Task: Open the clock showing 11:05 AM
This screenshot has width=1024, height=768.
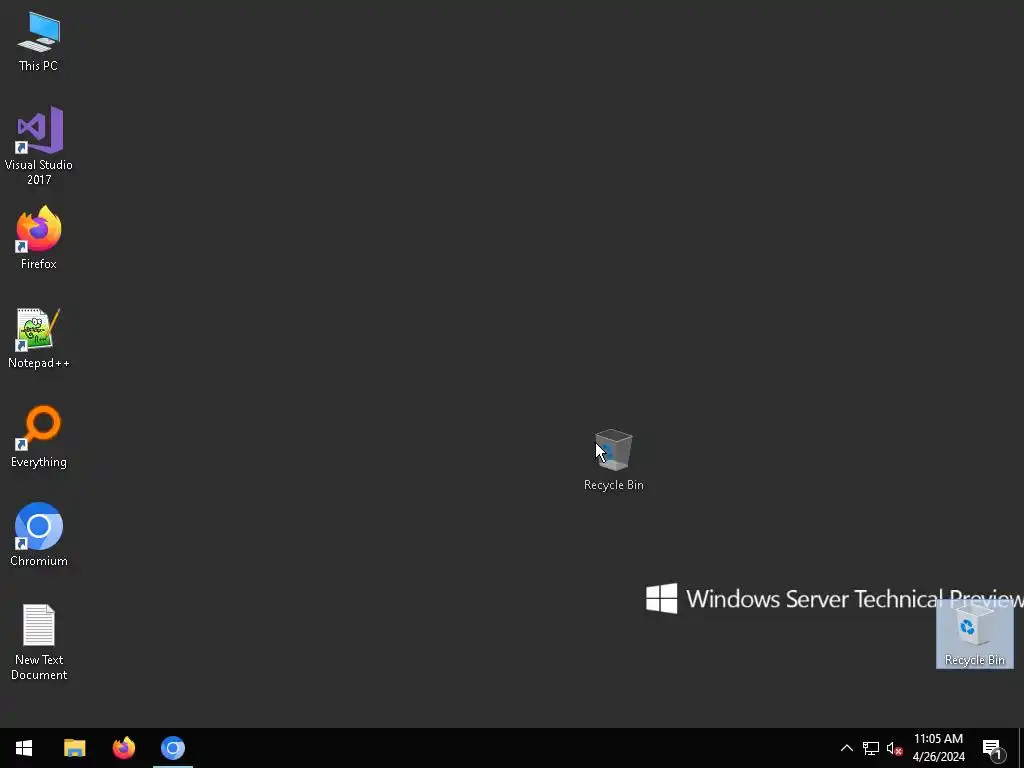Action: (x=938, y=748)
